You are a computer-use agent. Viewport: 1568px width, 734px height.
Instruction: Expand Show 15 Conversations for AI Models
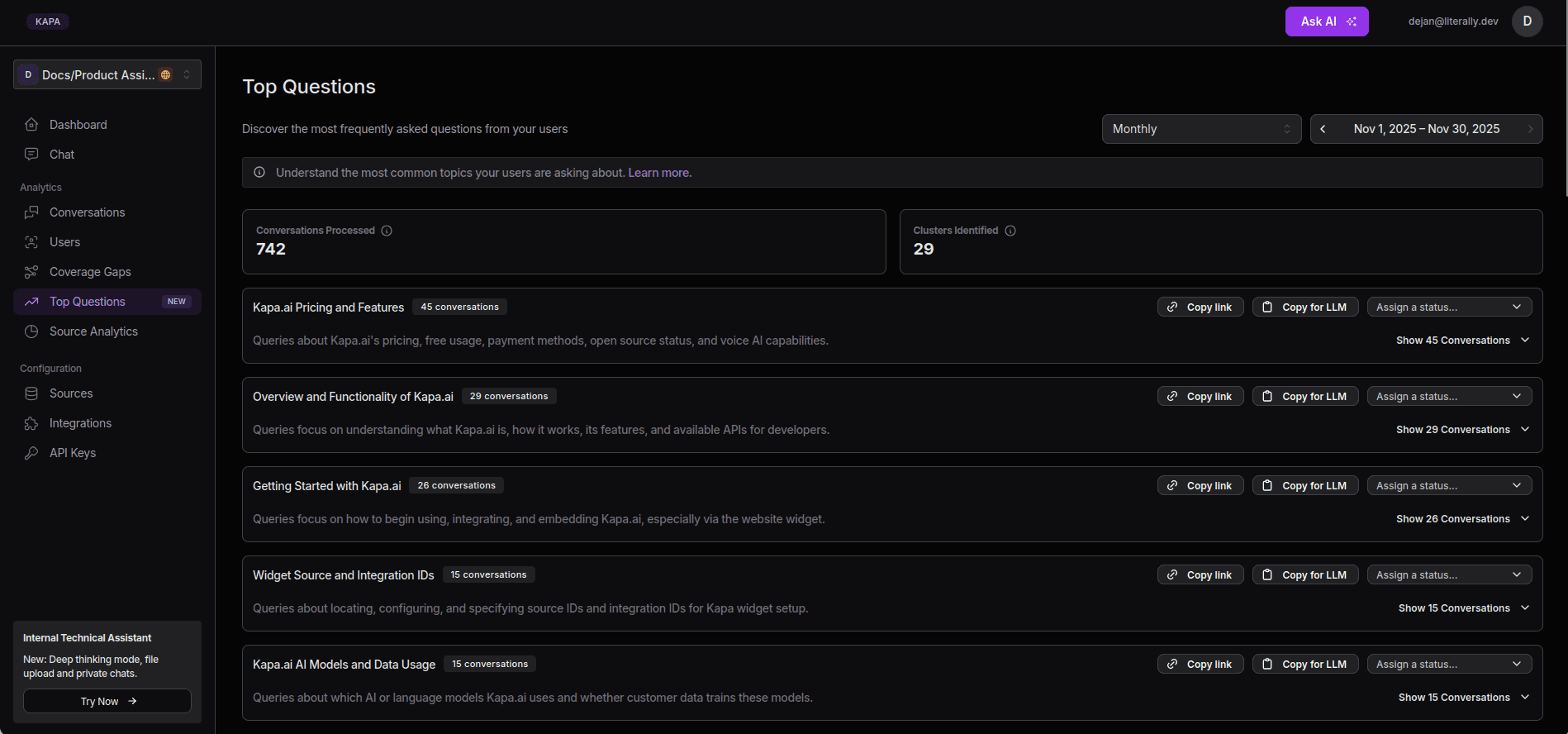1464,698
